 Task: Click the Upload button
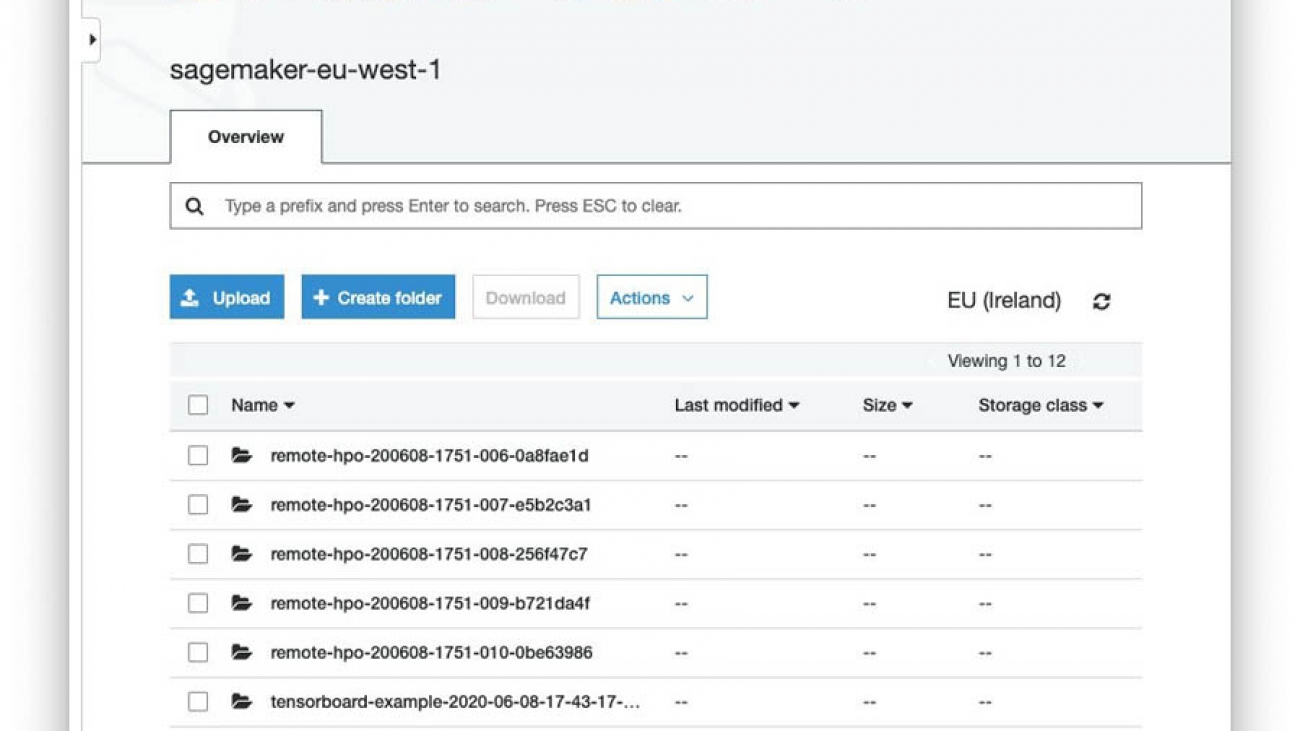click(227, 297)
